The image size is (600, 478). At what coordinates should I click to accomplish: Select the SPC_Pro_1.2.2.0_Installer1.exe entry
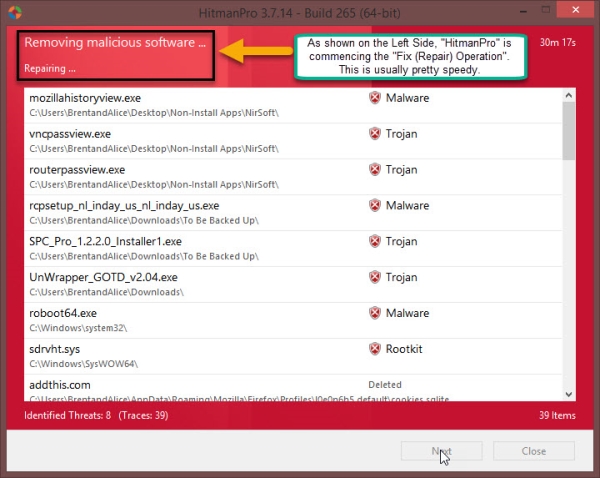point(293,249)
